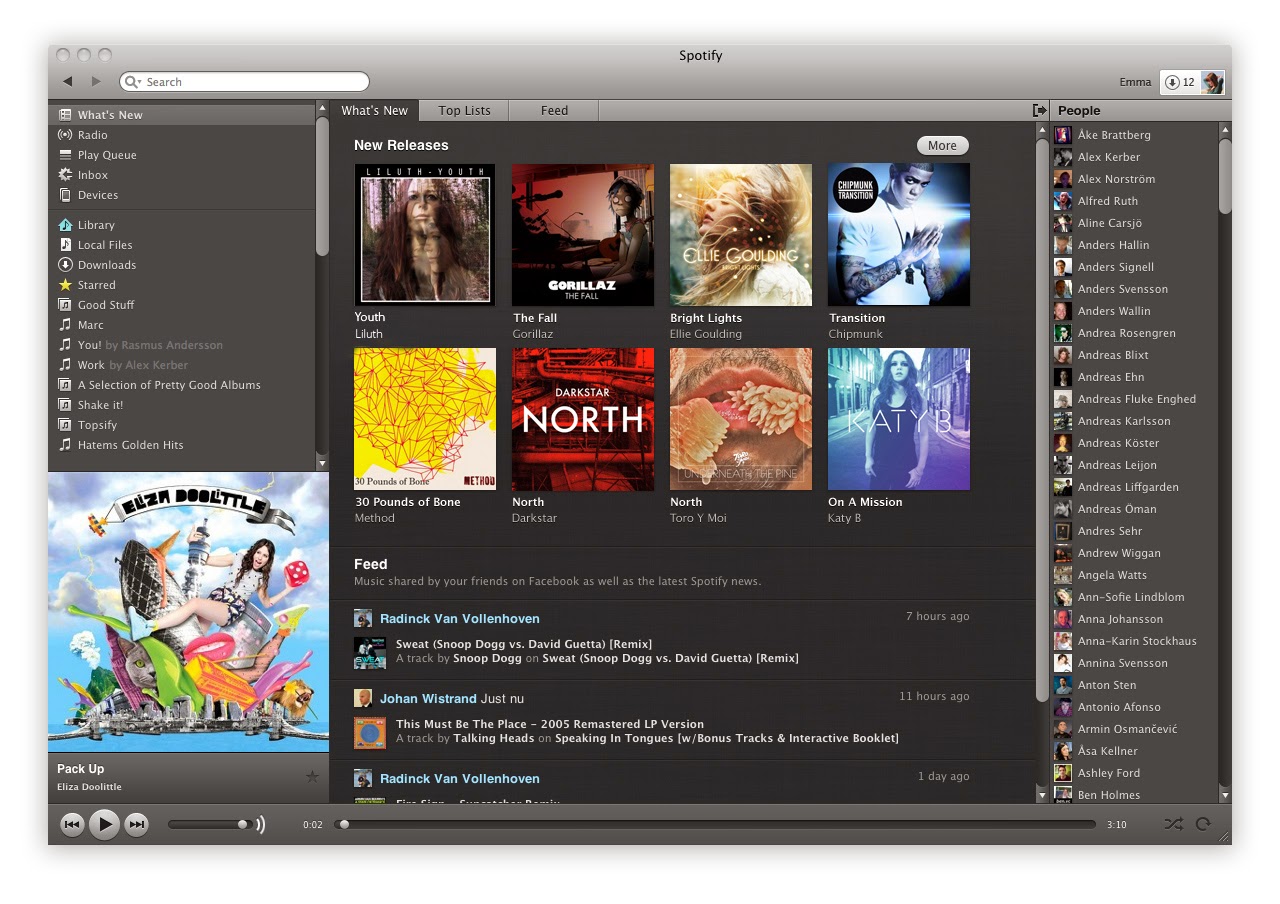Open the Marc playlist note icon

click(65, 325)
